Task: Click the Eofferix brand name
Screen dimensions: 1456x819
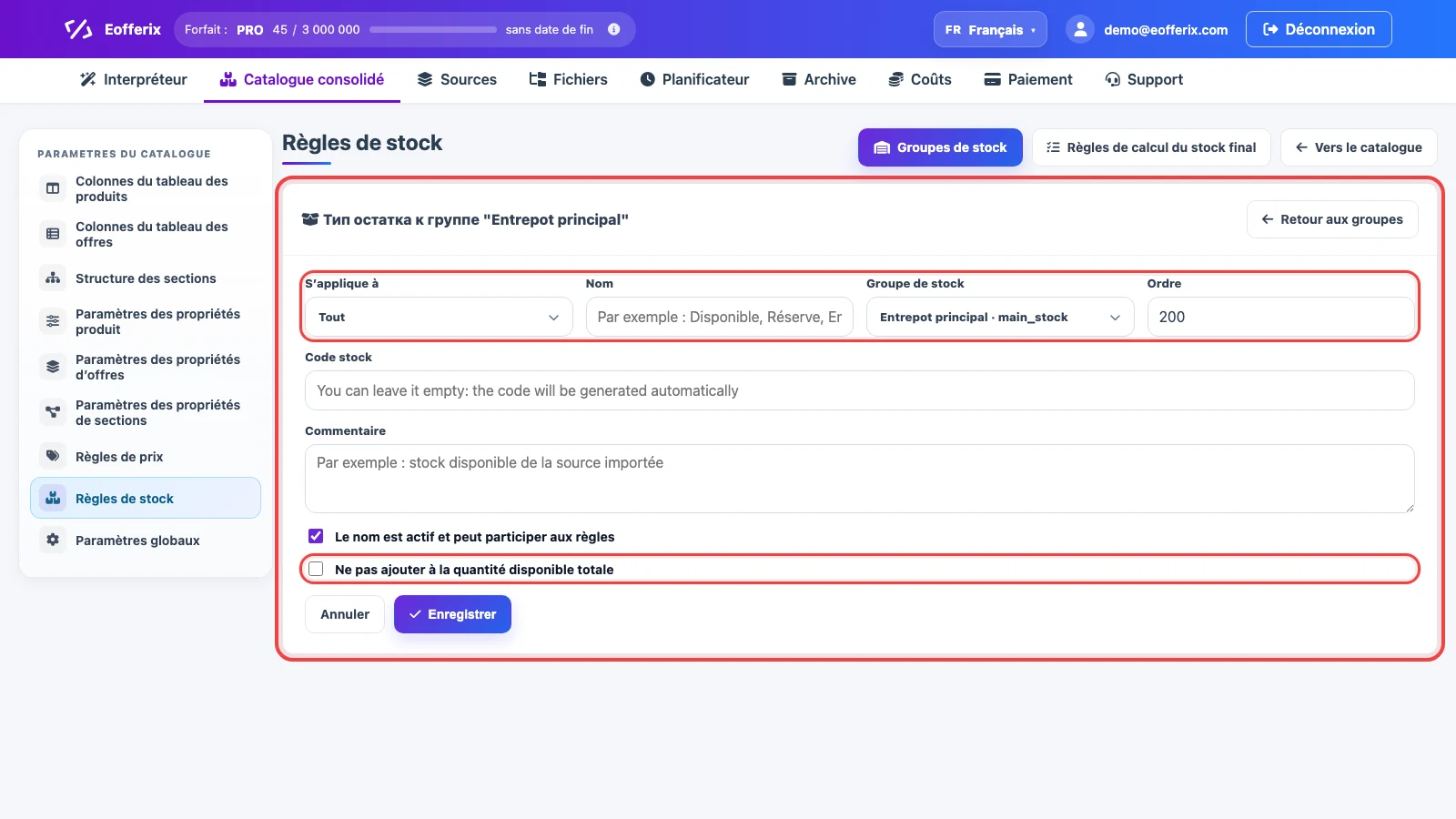Action: (133, 29)
